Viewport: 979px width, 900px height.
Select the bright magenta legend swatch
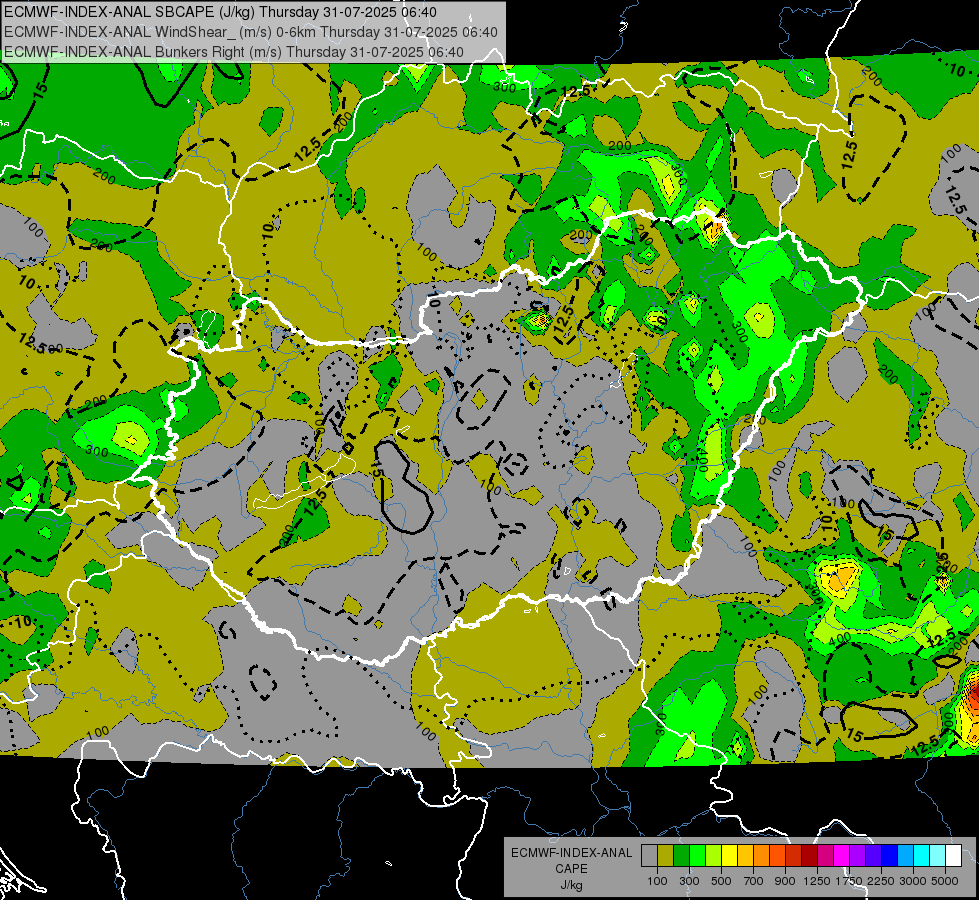[x=841, y=856]
